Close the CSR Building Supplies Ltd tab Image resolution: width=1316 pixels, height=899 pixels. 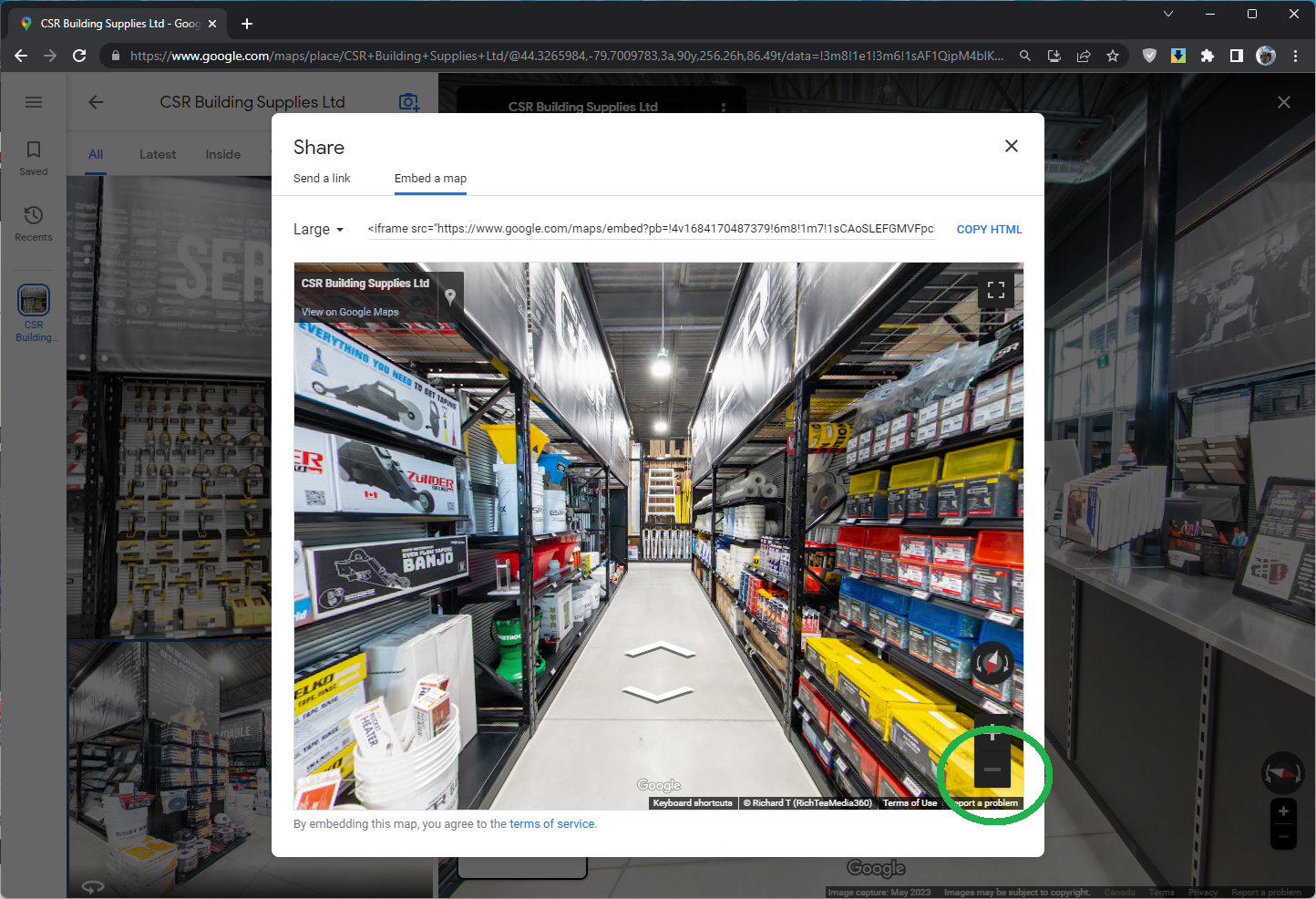212,24
